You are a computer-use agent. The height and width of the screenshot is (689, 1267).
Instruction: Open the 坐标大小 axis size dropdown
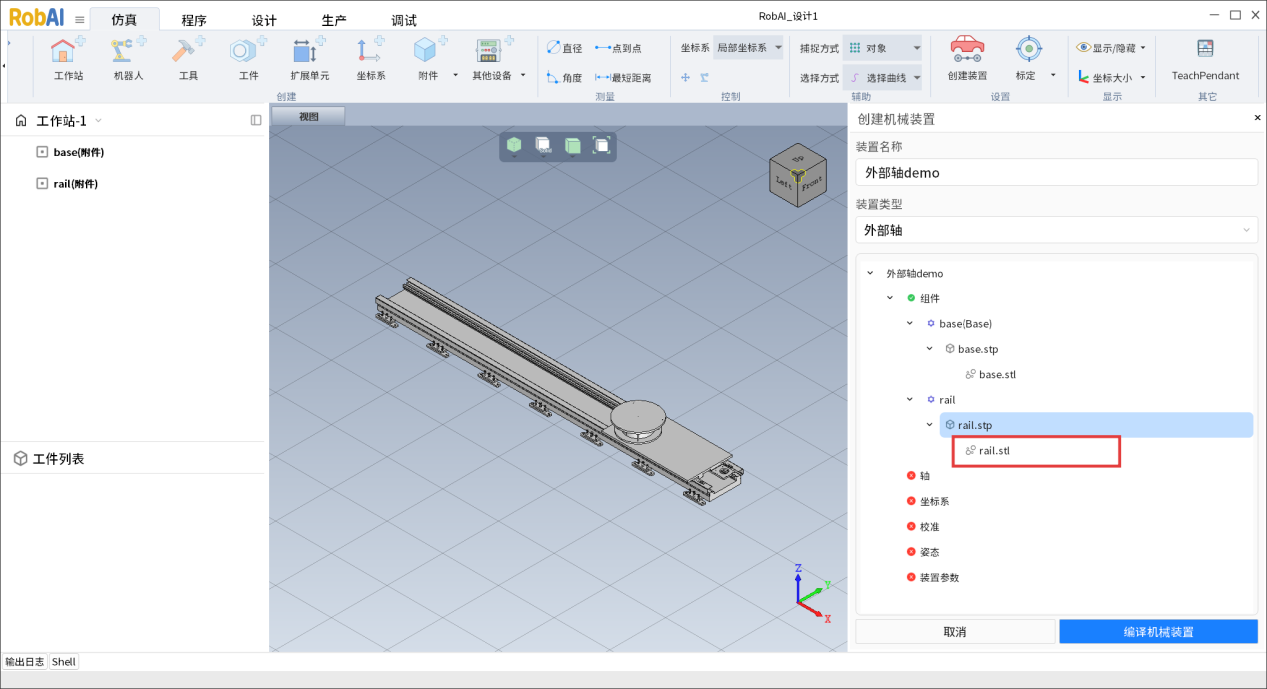[x=1111, y=77]
